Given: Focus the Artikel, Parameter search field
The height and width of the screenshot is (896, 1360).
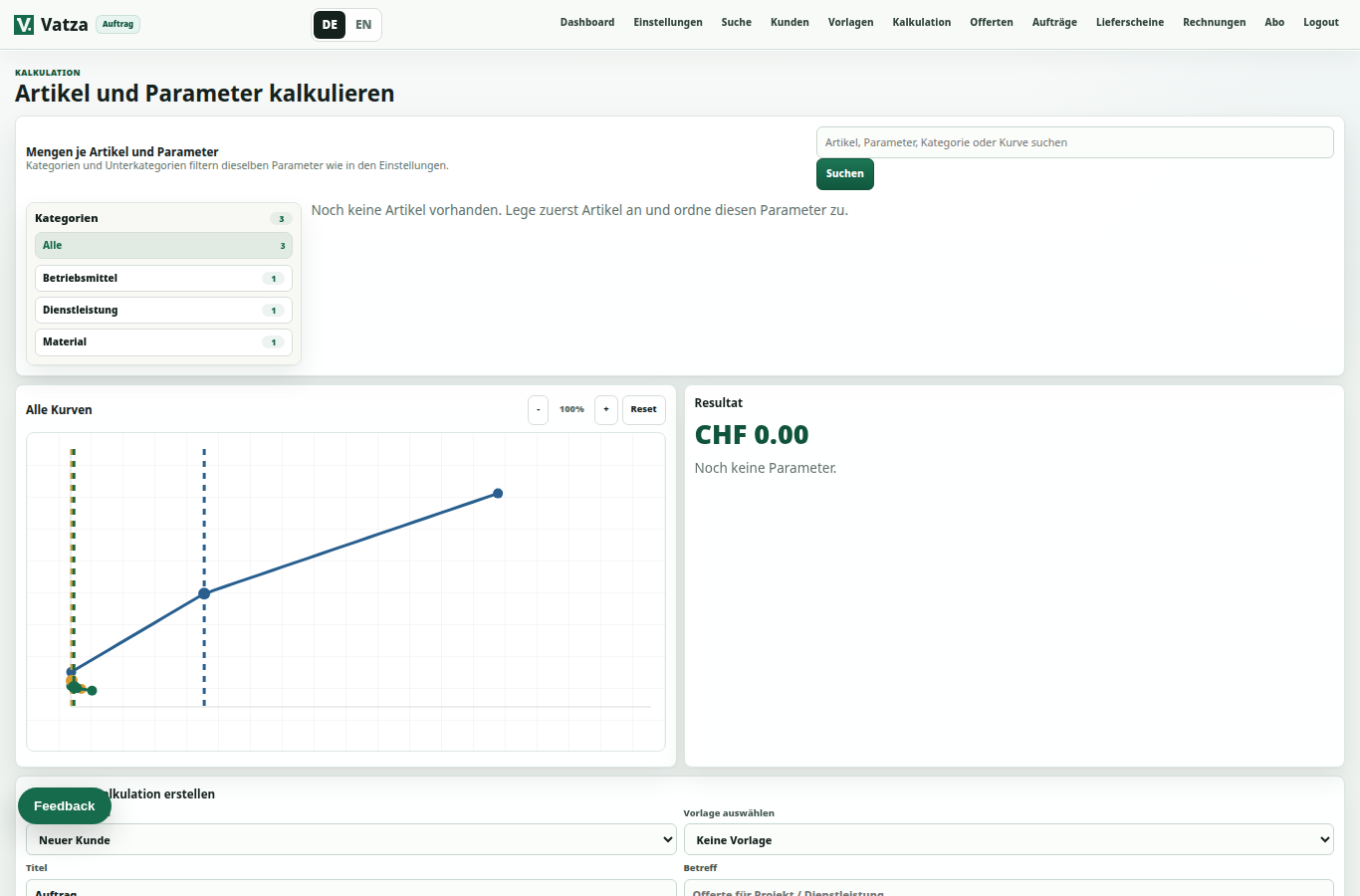Looking at the screenshot, I should (x=1075, y=142).
